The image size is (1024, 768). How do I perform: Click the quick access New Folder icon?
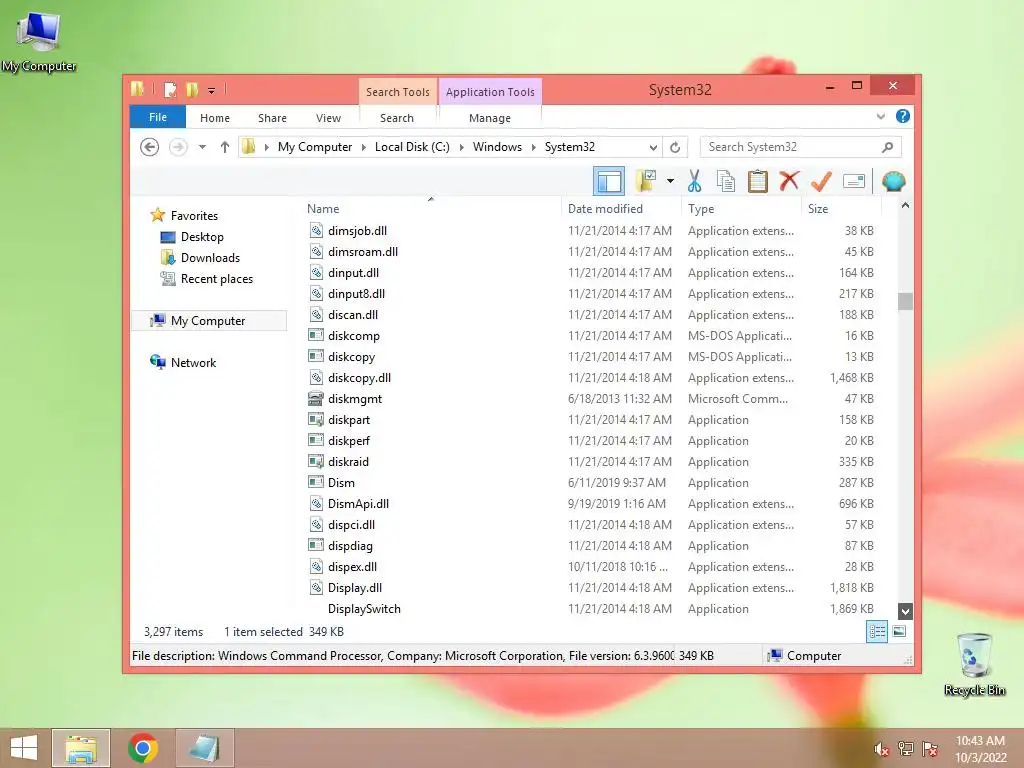[x=191, y=89]
